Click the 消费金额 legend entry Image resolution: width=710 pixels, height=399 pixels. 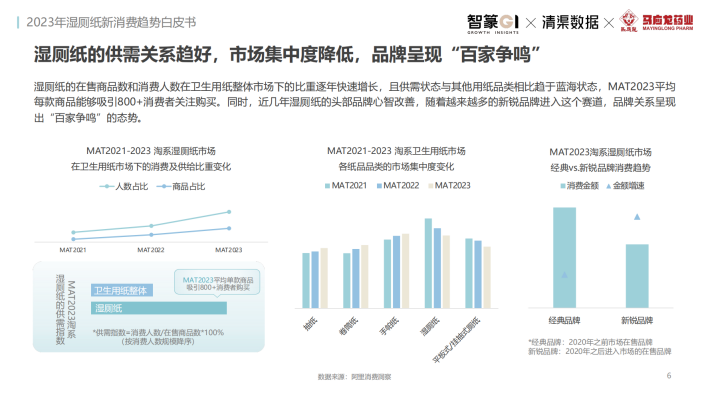pos(580,186)
